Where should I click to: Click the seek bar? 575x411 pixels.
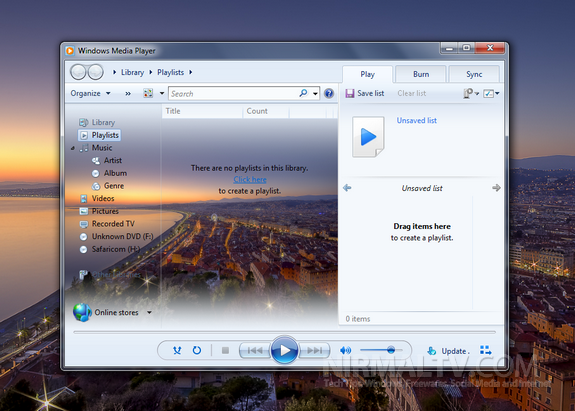[x=284, y=332]
